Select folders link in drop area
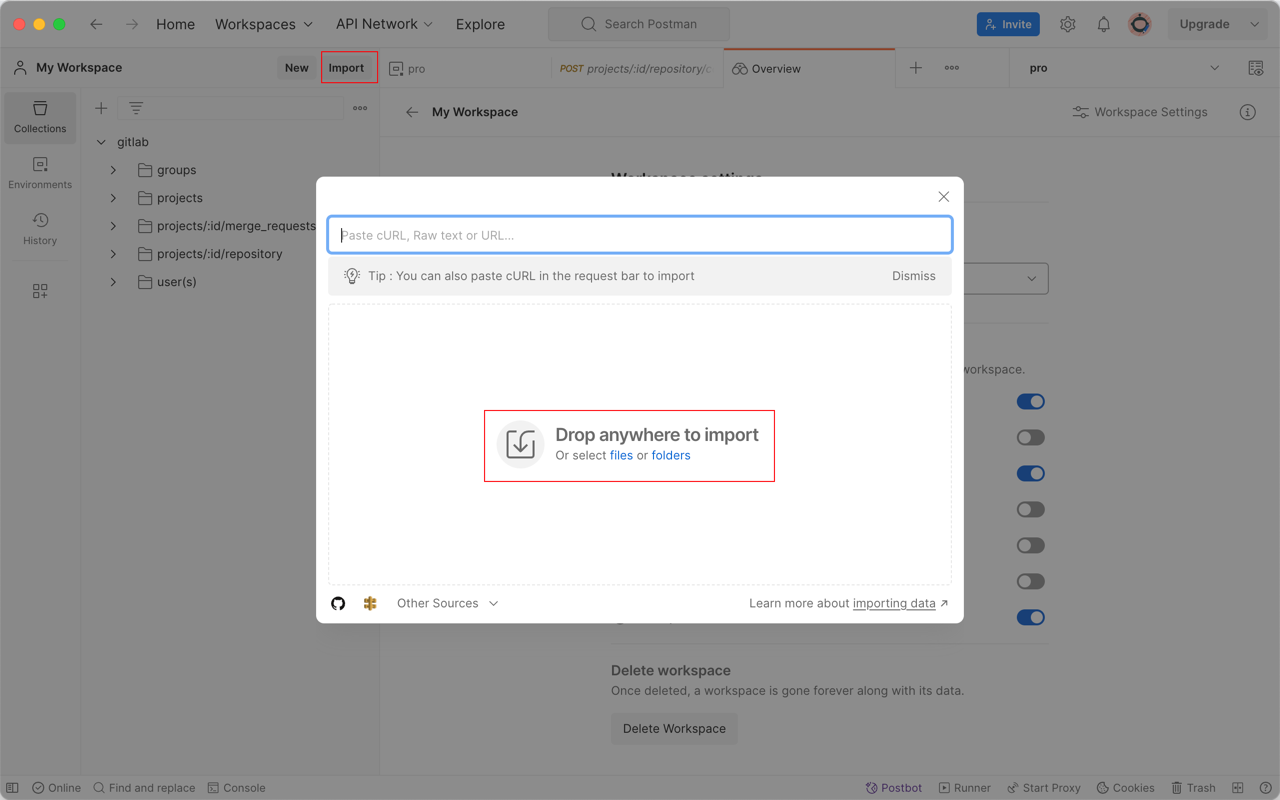The width and height of the screenshot is (1280, 800). coord(671,455)
